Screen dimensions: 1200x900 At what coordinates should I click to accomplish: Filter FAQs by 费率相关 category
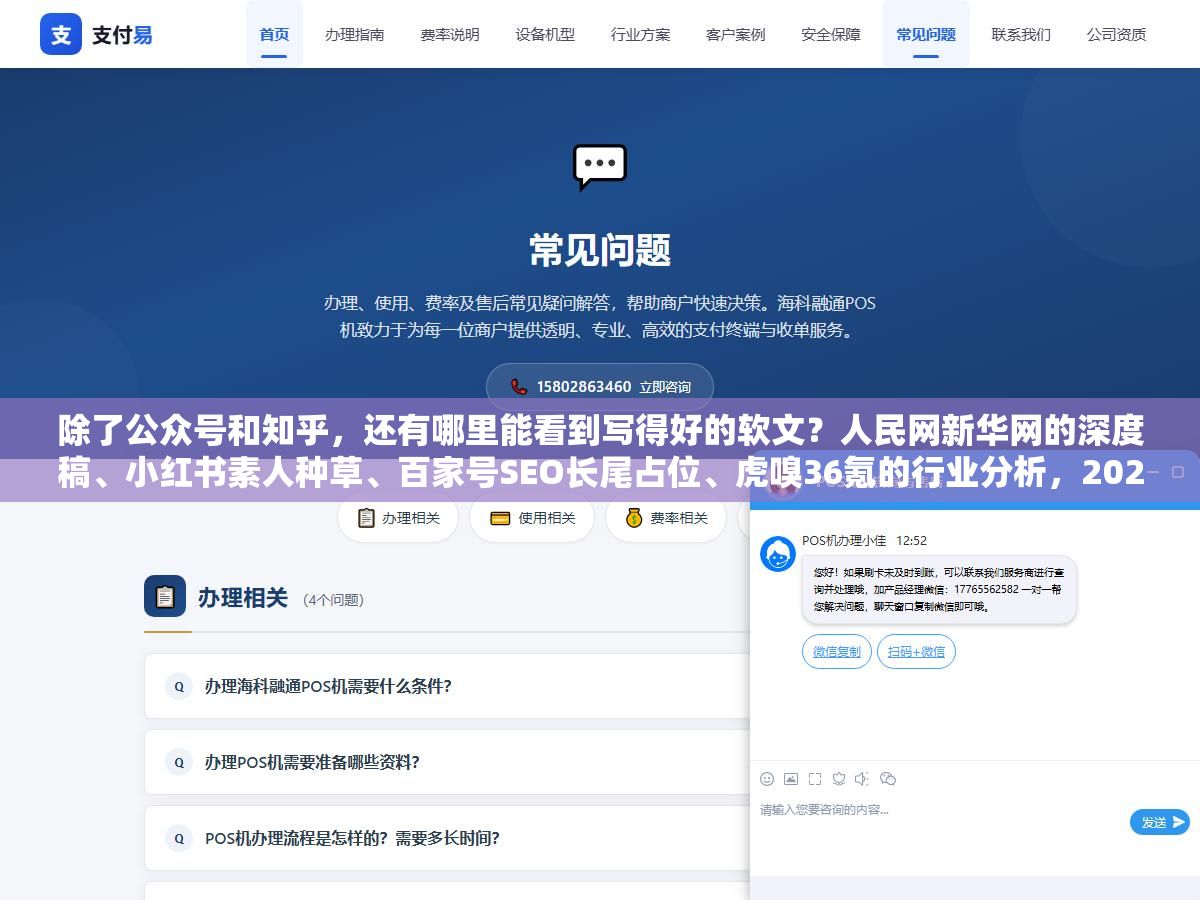[x=666, y=518]
